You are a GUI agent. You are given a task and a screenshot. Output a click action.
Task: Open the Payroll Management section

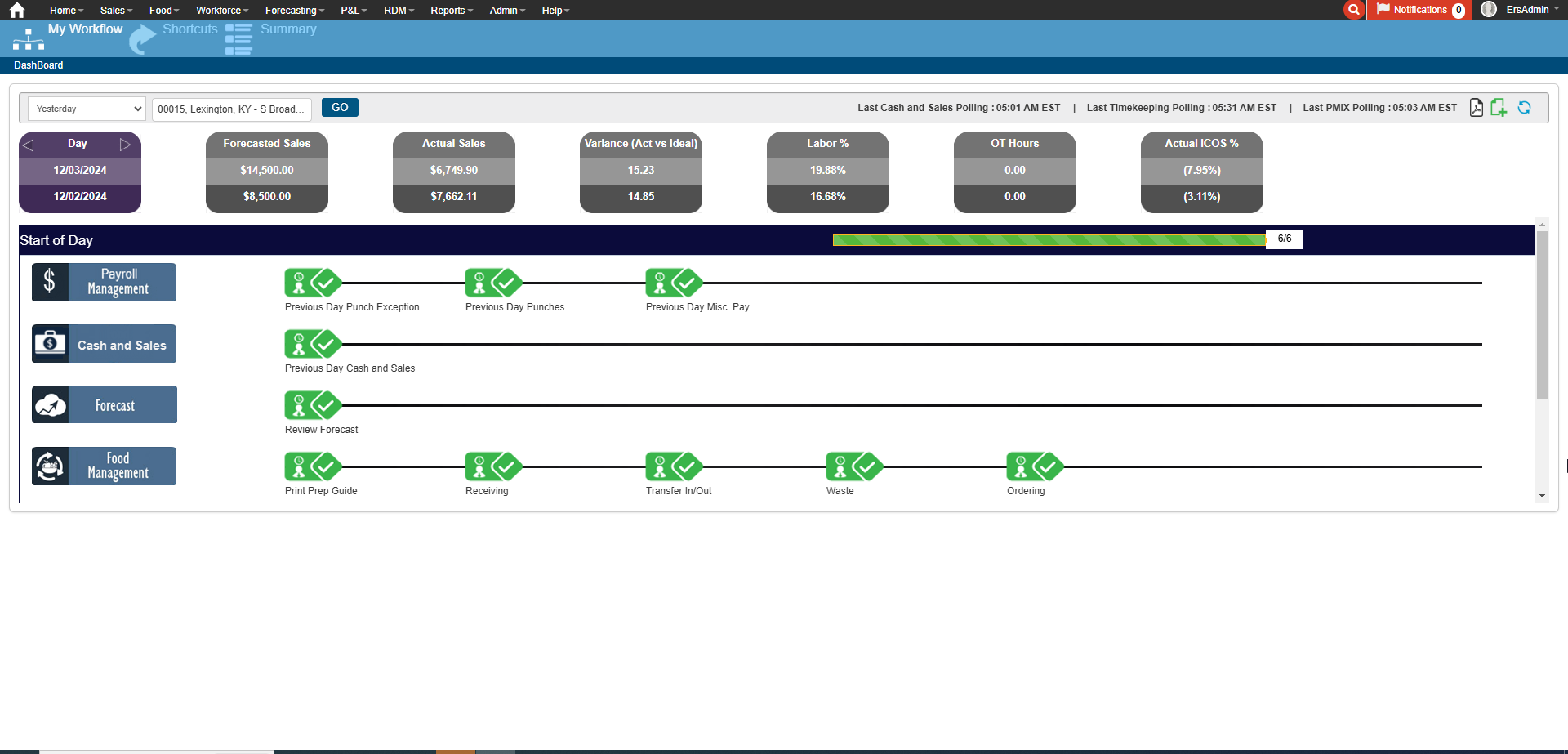[x=105, y=282]
